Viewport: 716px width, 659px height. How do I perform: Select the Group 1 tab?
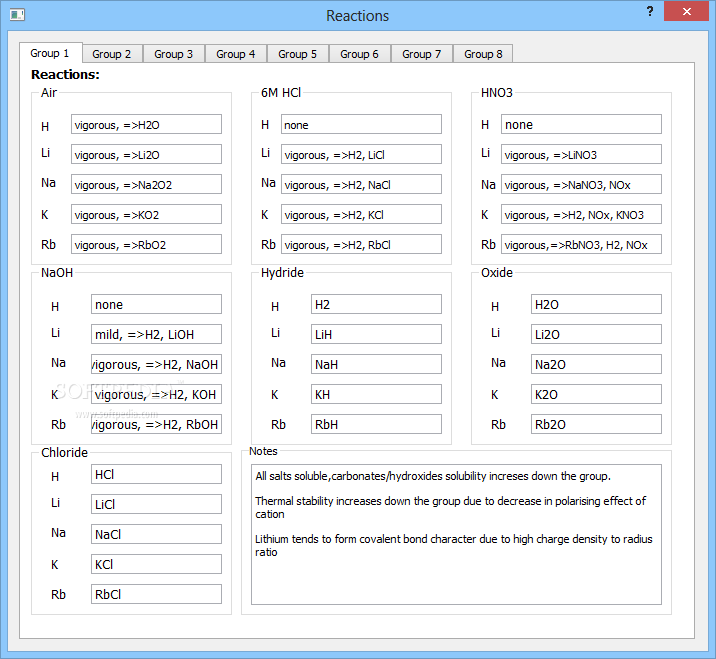pos(50,53)
